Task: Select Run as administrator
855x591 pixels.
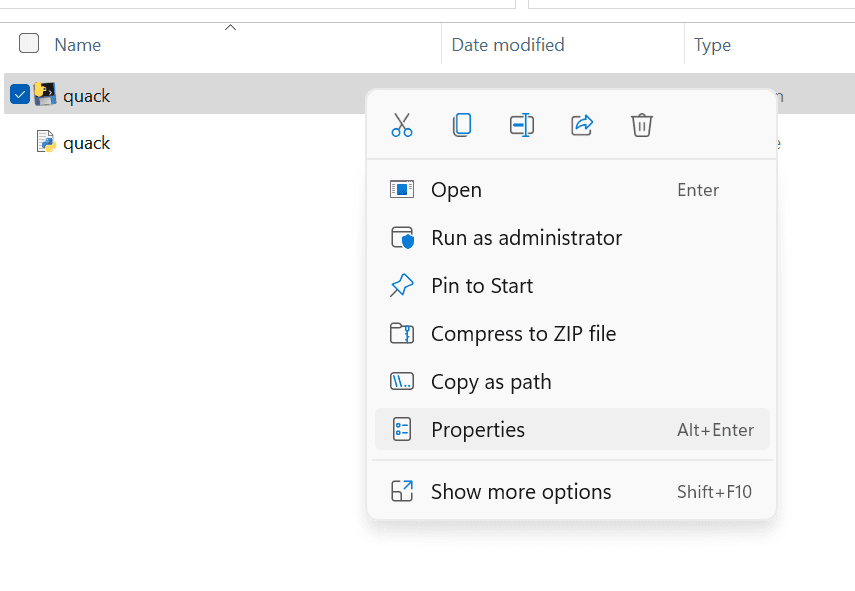Action: click(x=526, y=238)
